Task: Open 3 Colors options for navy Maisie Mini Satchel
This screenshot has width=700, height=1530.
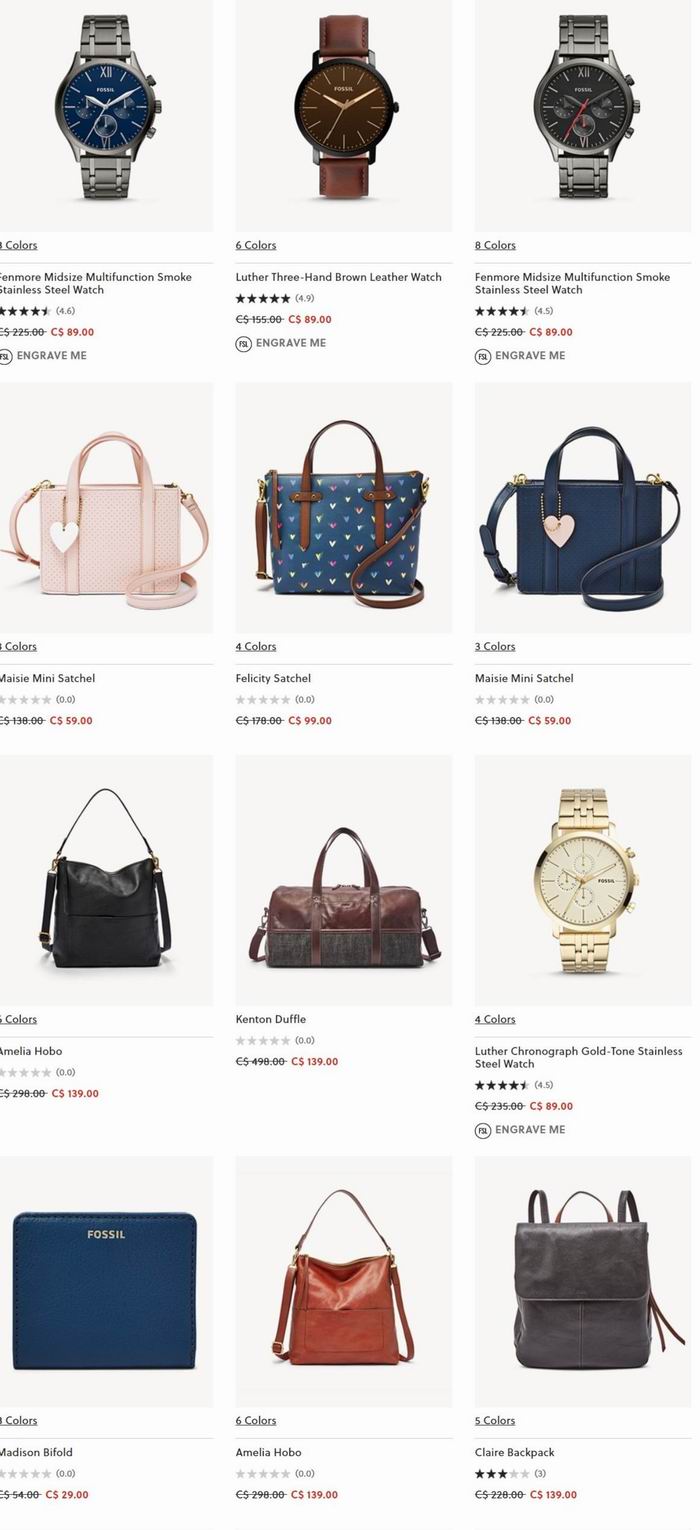Action: (495, 647)
